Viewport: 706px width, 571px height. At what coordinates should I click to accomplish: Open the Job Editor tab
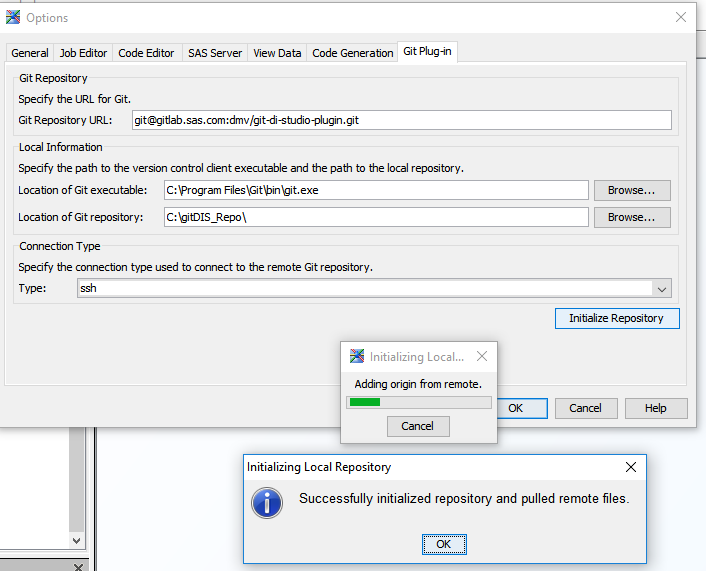tap(83, 53)
